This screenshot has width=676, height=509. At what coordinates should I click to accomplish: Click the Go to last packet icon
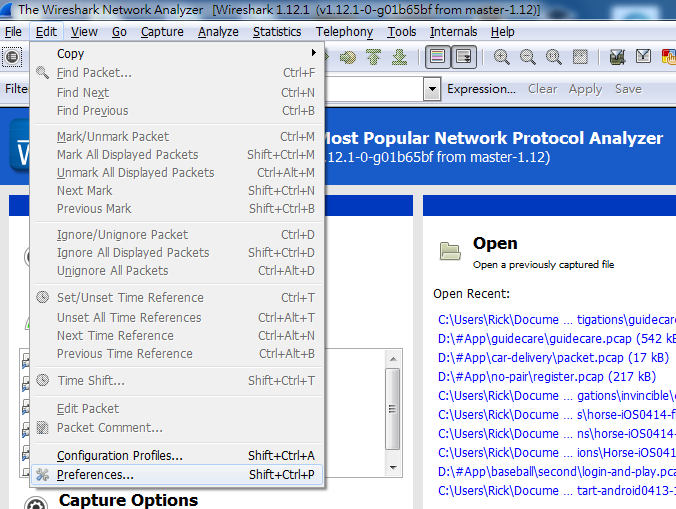[x=400, y=57]
